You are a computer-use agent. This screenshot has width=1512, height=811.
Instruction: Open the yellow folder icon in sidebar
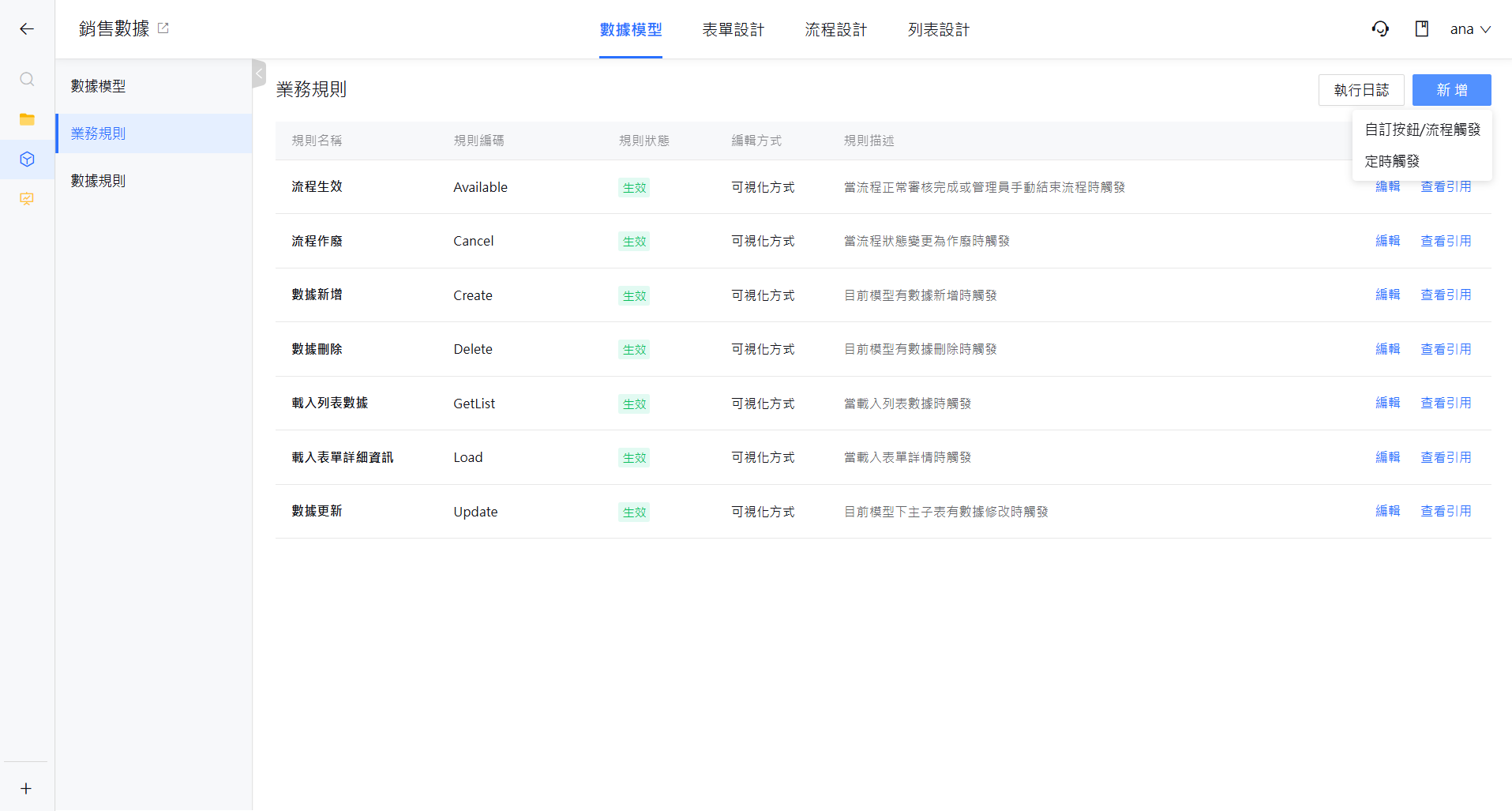27,119
